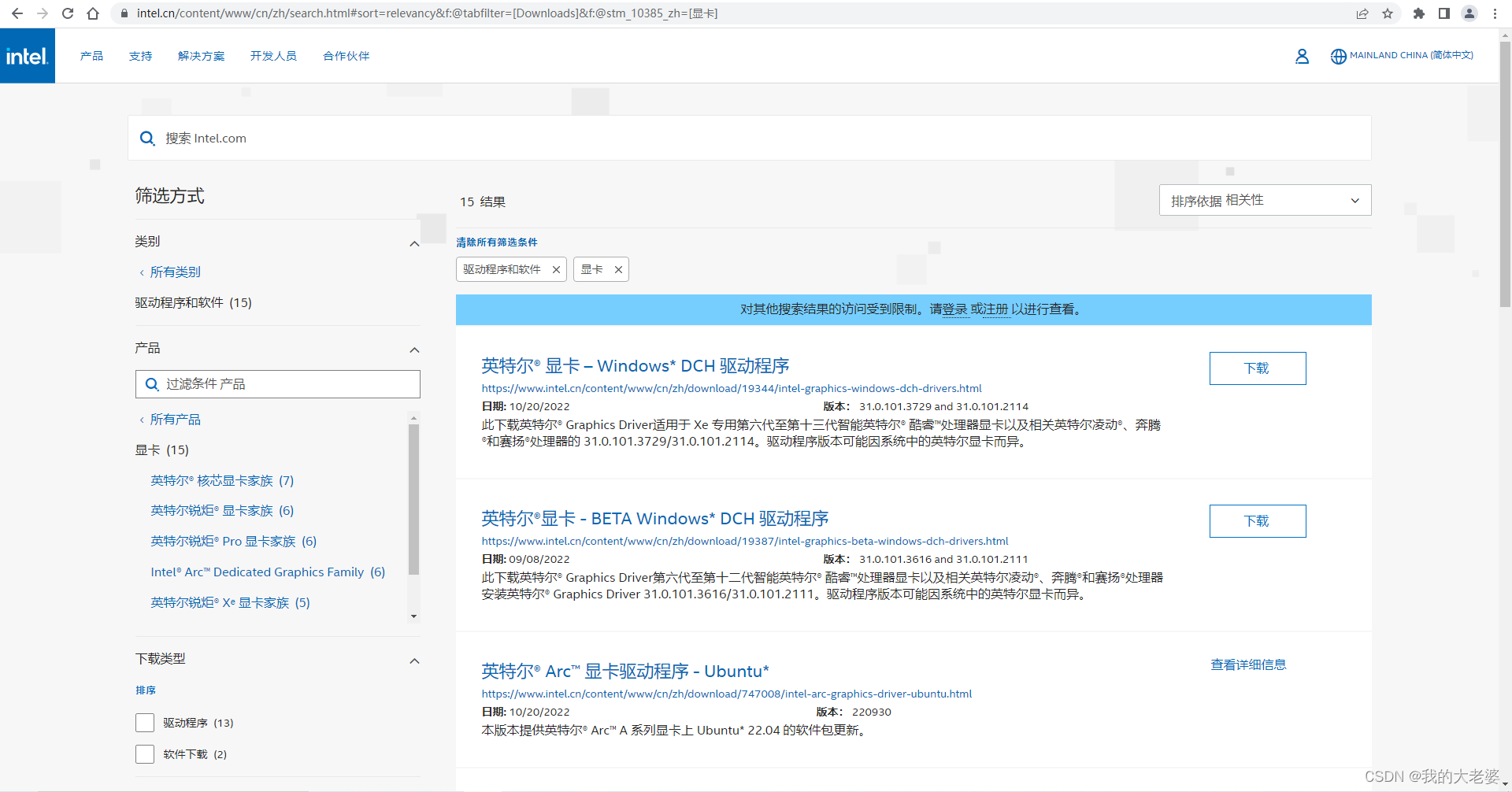The width and height of the screenshot is (1512, 792).
Task: Click the 注册 link in the blue banner
Action: pyautogui.click(x=995, y=309)
